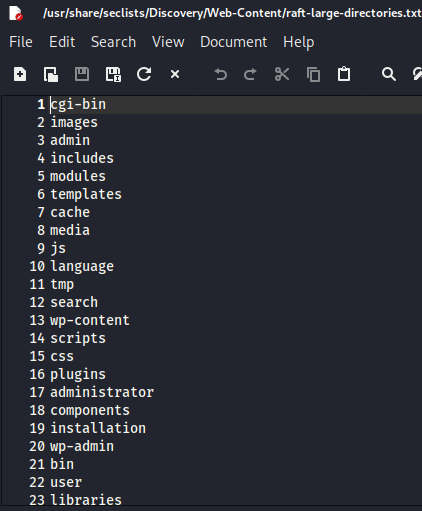The width and height of the screenshot is (422, 511).
Task: Click the line 'scripts'
Action: point(78,338)
